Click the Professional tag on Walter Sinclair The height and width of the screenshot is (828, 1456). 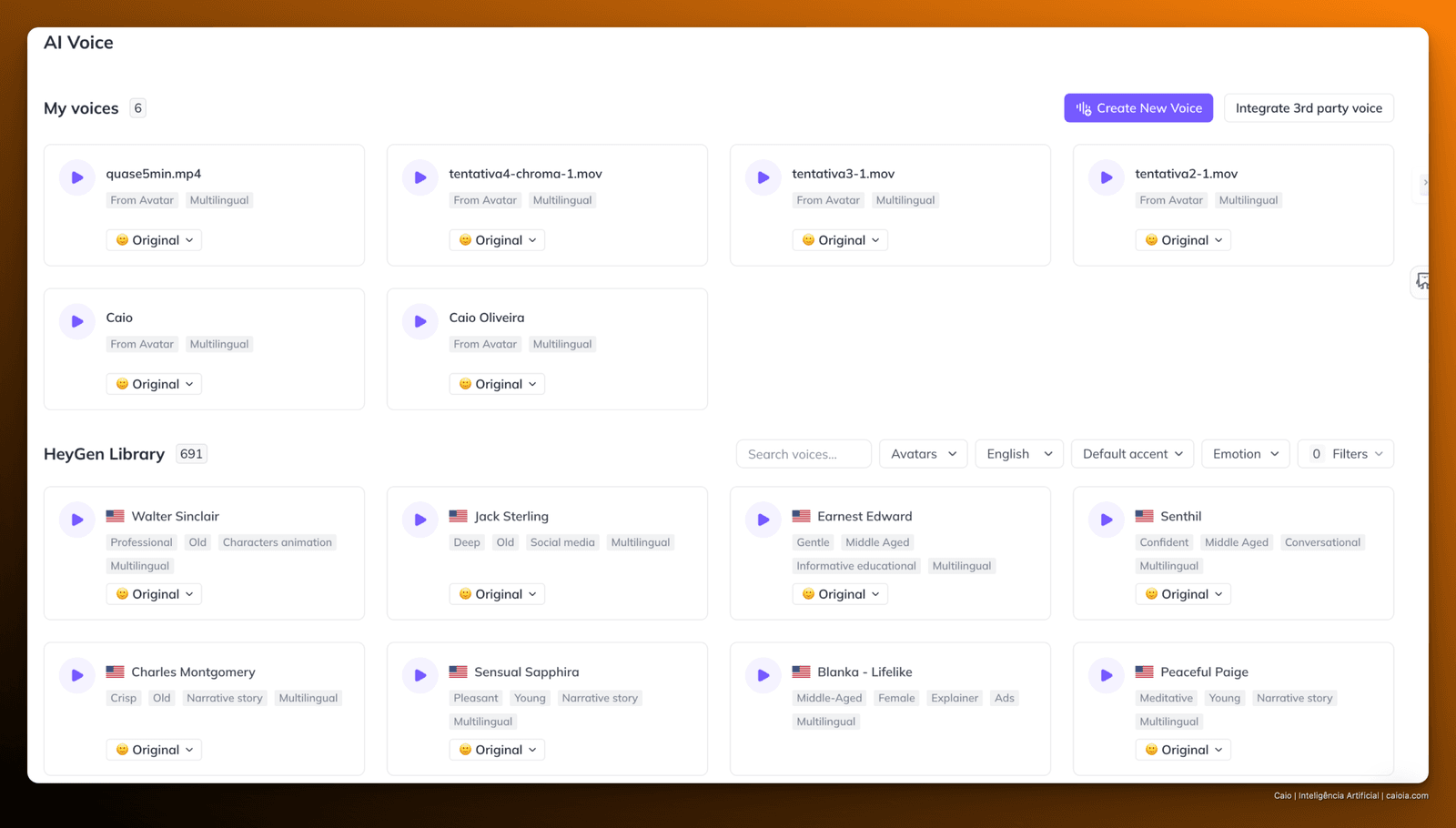(x=141, y=542)
